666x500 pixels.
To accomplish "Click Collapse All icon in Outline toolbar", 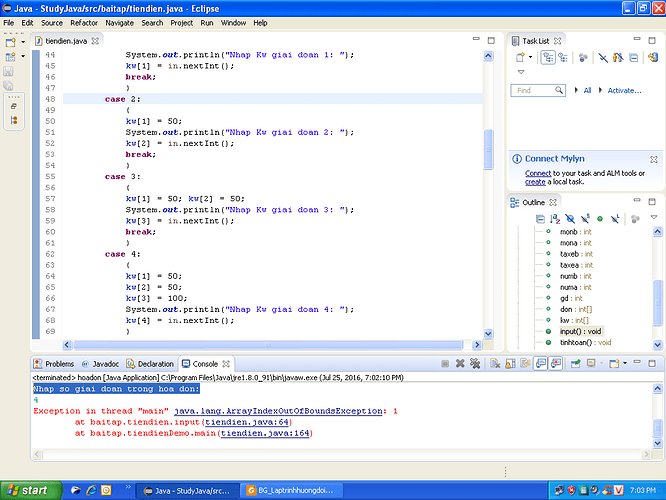I will click(539, 217).
